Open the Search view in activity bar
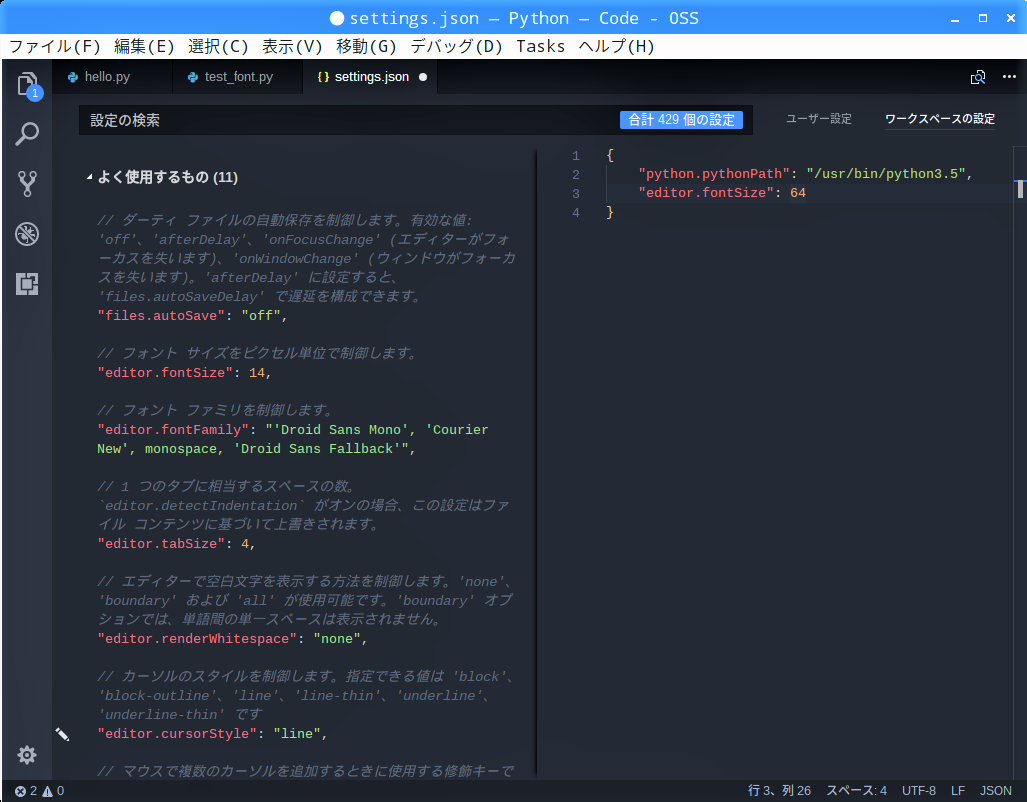The image size is (1027, 802). pos(27,133)
